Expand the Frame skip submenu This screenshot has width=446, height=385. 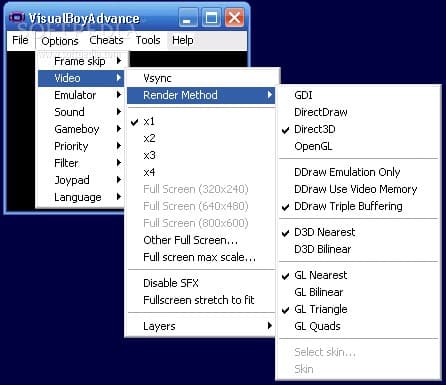(81, 61)
